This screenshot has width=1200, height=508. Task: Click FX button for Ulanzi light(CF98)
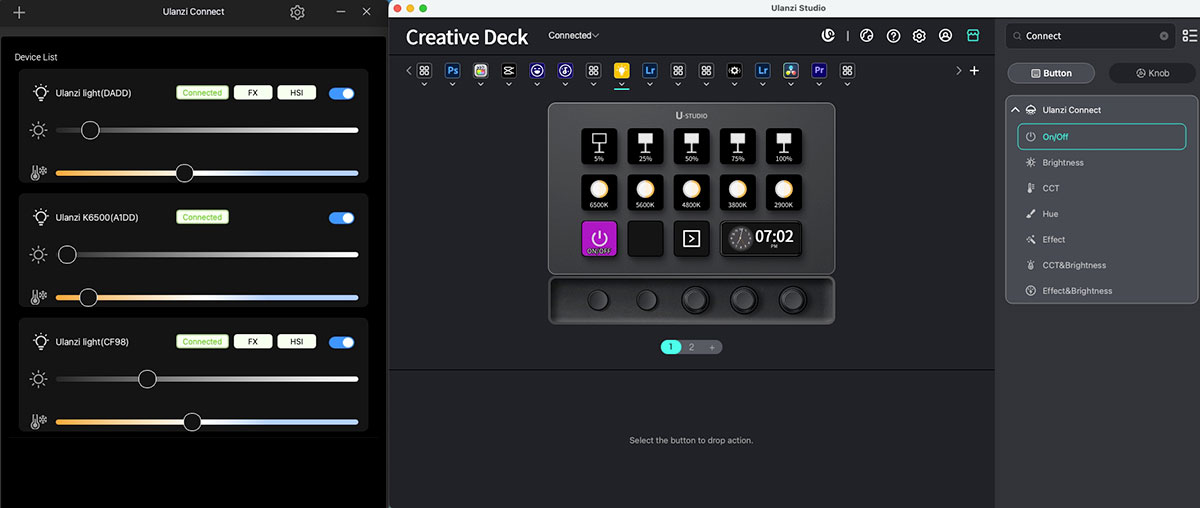tap(253, 342)
